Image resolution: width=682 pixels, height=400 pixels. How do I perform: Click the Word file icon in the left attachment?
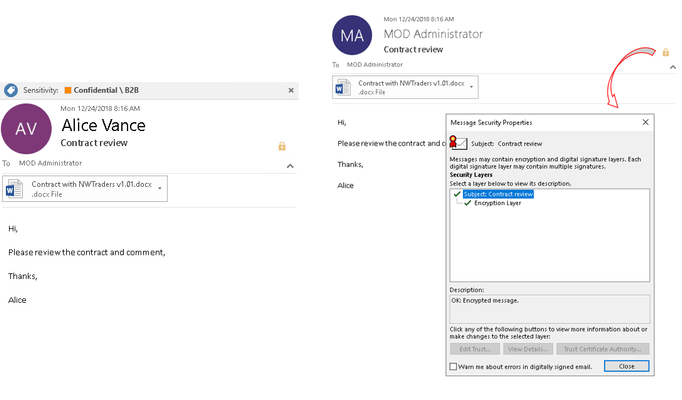pos(15,189)
